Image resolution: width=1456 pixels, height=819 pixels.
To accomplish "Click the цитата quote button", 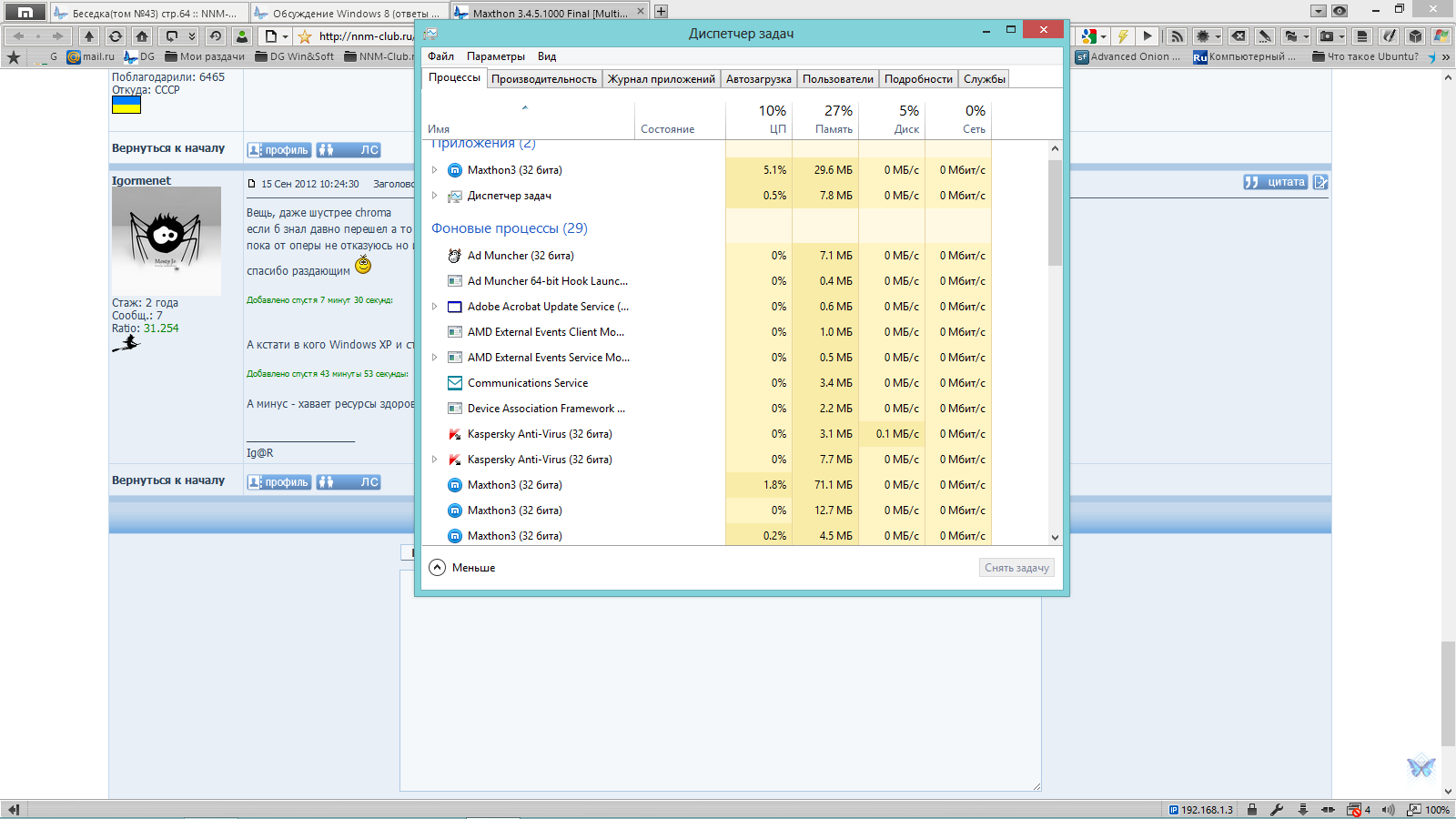I will (x=1276, y=182).
